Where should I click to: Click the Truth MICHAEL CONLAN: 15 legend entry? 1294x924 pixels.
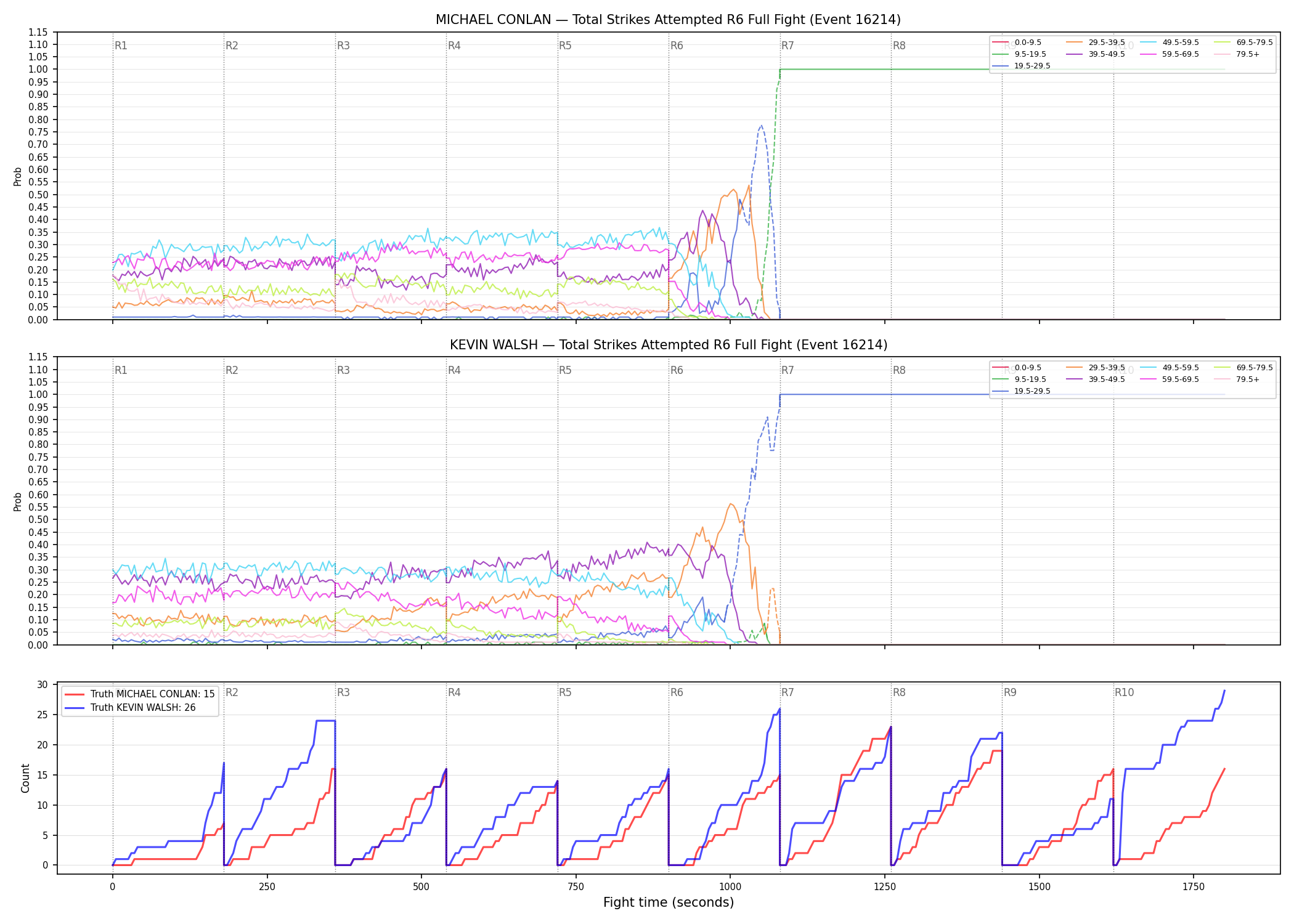(140, 694)
